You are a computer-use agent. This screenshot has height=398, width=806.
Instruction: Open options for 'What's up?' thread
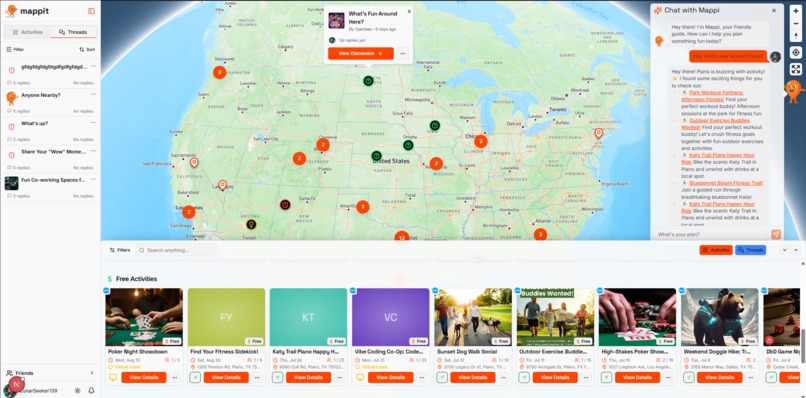[x=93, y=122]
